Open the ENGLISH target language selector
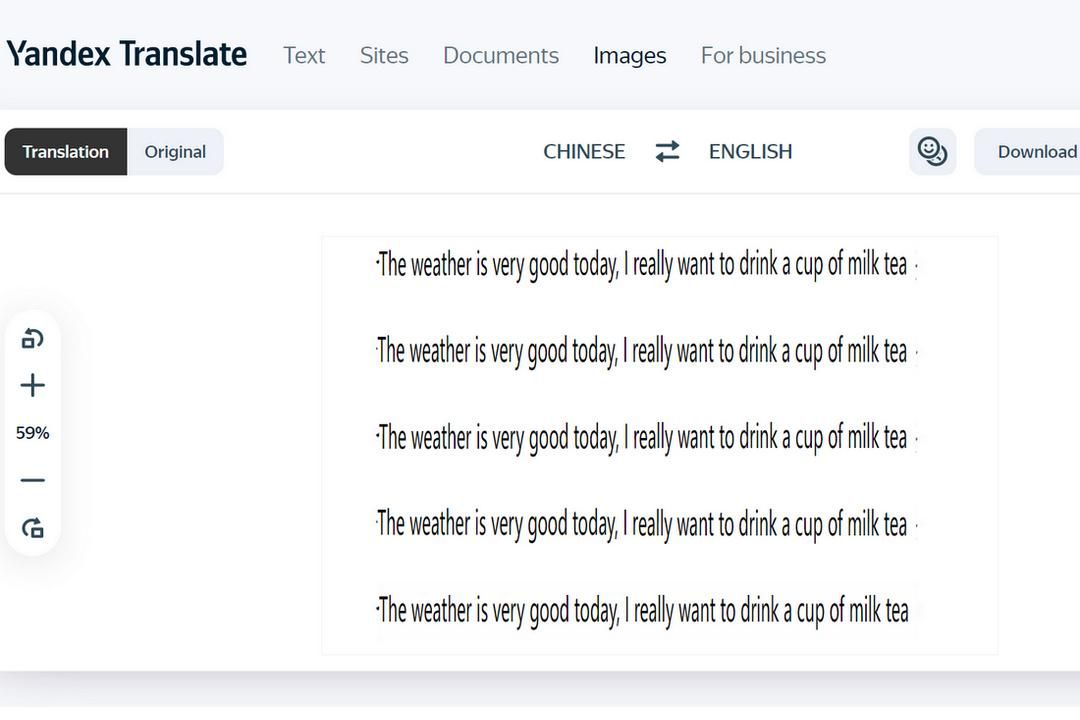Screen dimensions: 1080x720 [750, 152]
